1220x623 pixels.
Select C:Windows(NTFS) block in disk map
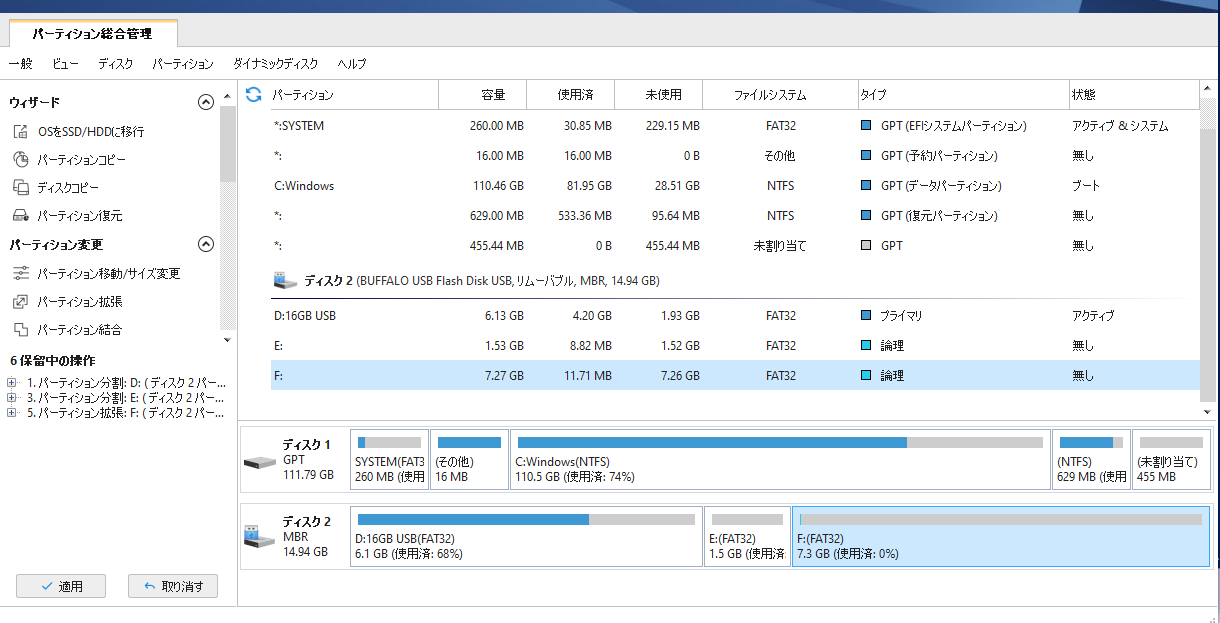pyautogui.click(x=781, y=460)
